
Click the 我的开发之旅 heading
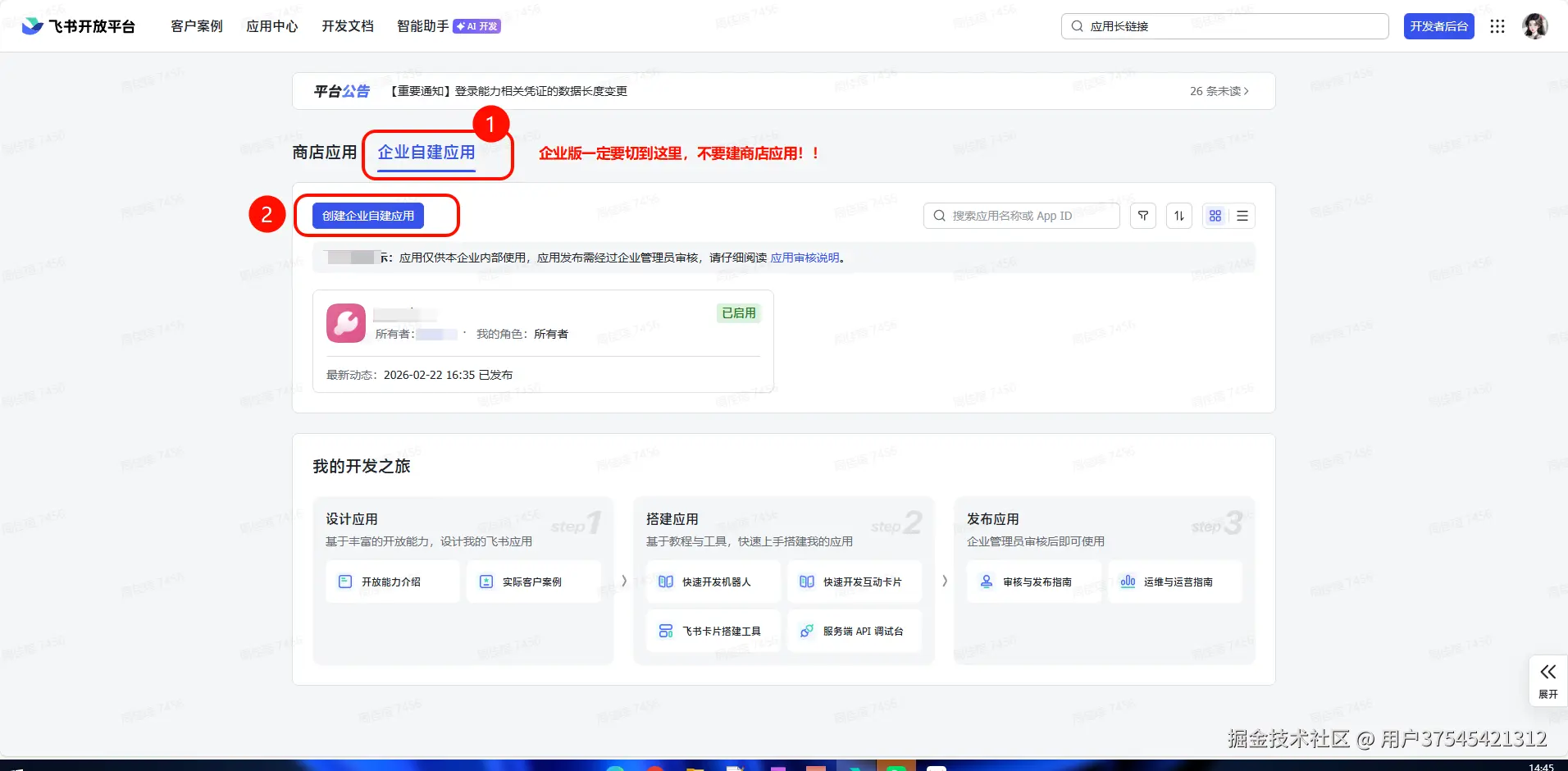click(362, 466)
